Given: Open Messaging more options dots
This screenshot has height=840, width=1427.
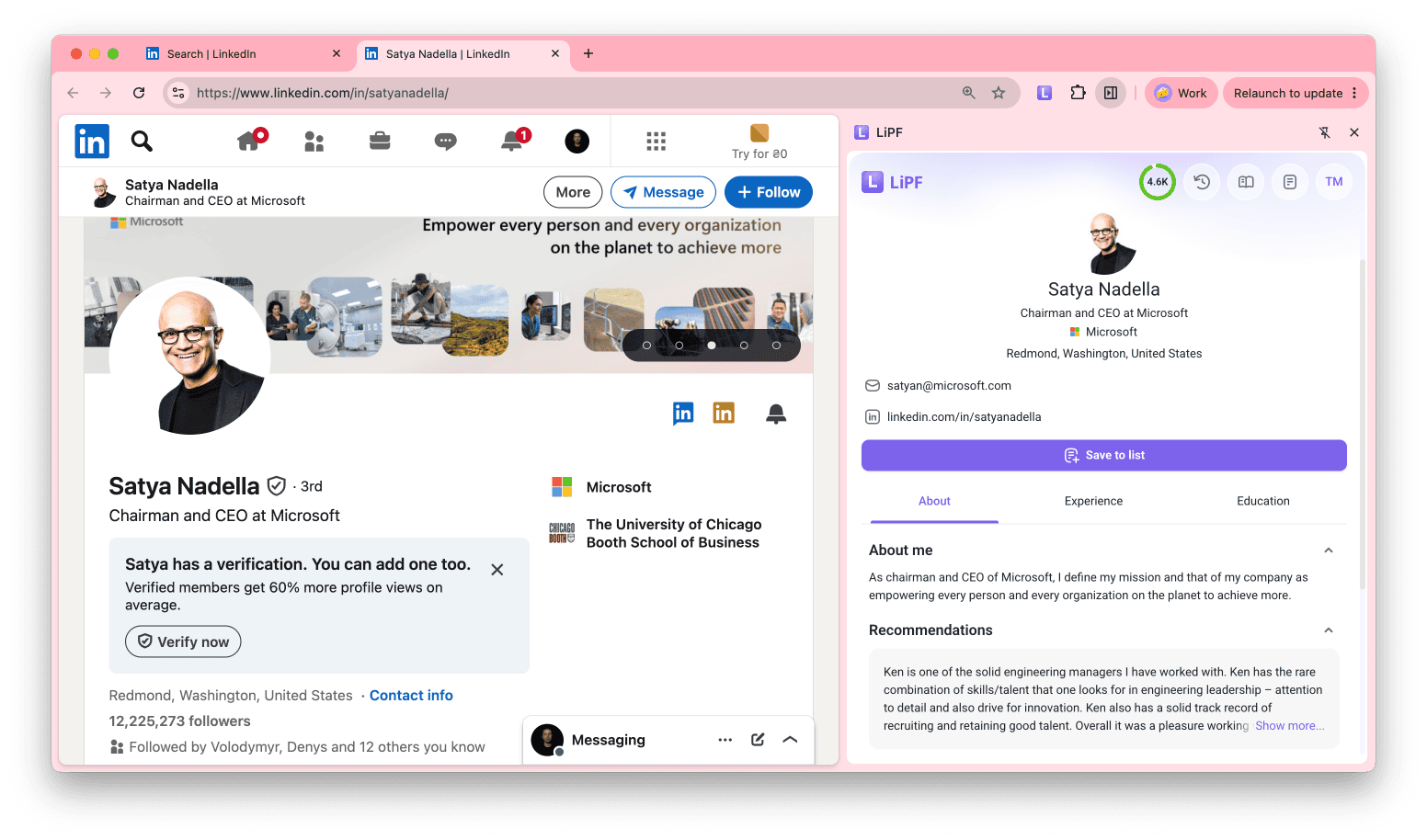Looking at the screenshot, I should 725,740.
